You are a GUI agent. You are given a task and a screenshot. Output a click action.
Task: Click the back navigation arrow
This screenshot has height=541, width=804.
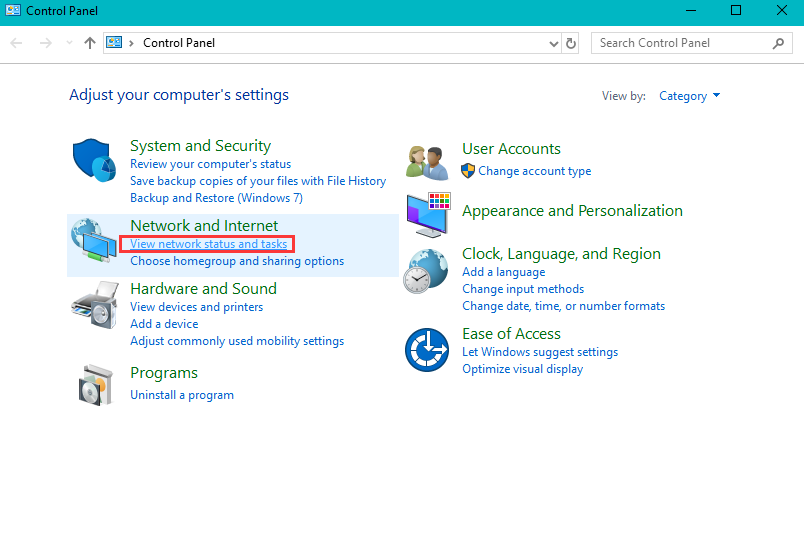16,43
